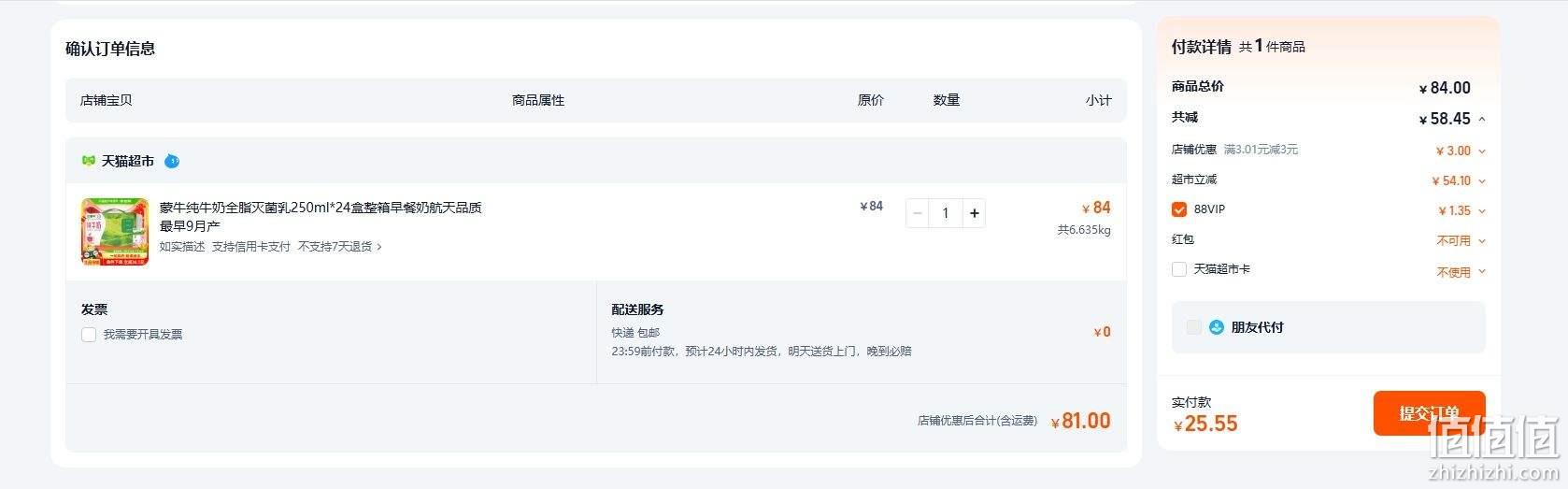Enable the 天猫超市卡 checkbox
1568x489 pixels.
pos(1179,269)
